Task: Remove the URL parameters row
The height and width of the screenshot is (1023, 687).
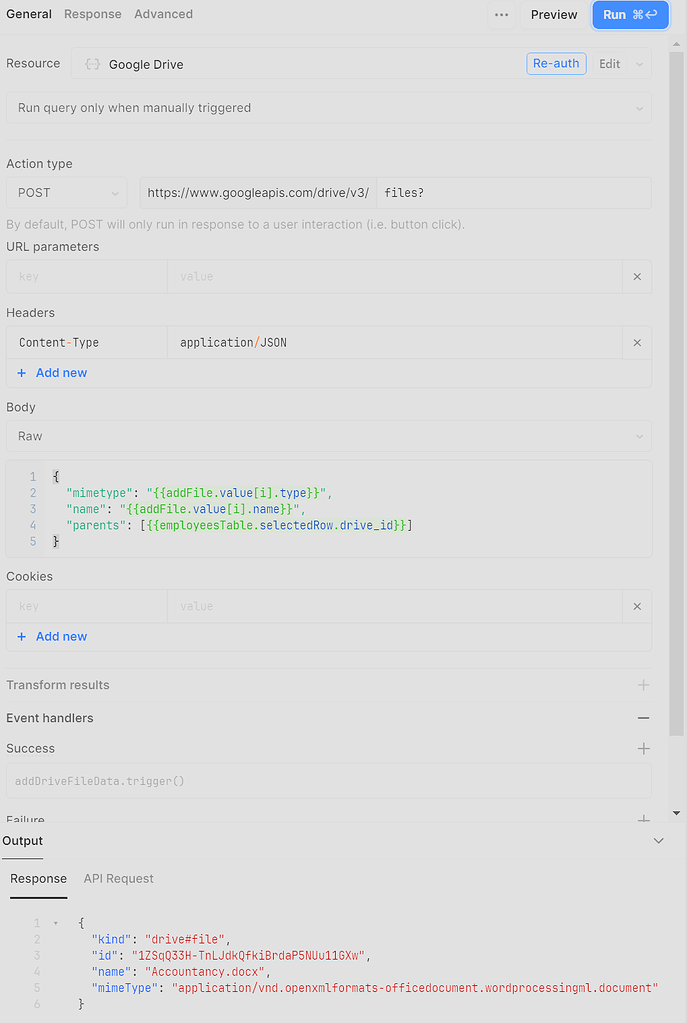Action: (637, 277)
